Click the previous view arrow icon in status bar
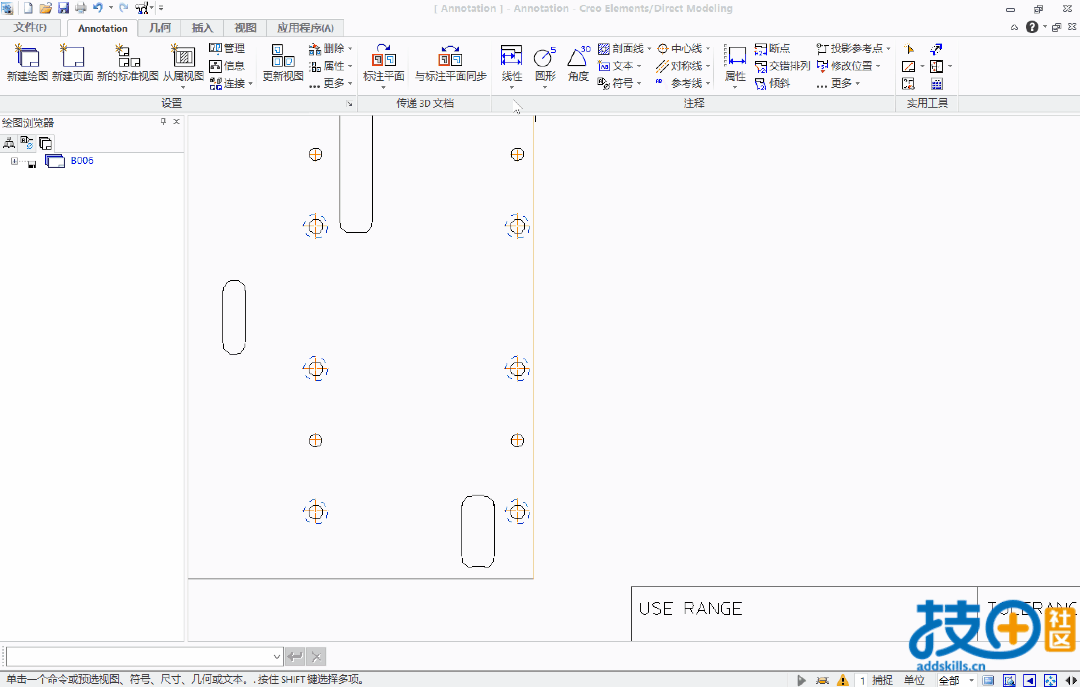 pyautogui.click(x=1030, y=680)
